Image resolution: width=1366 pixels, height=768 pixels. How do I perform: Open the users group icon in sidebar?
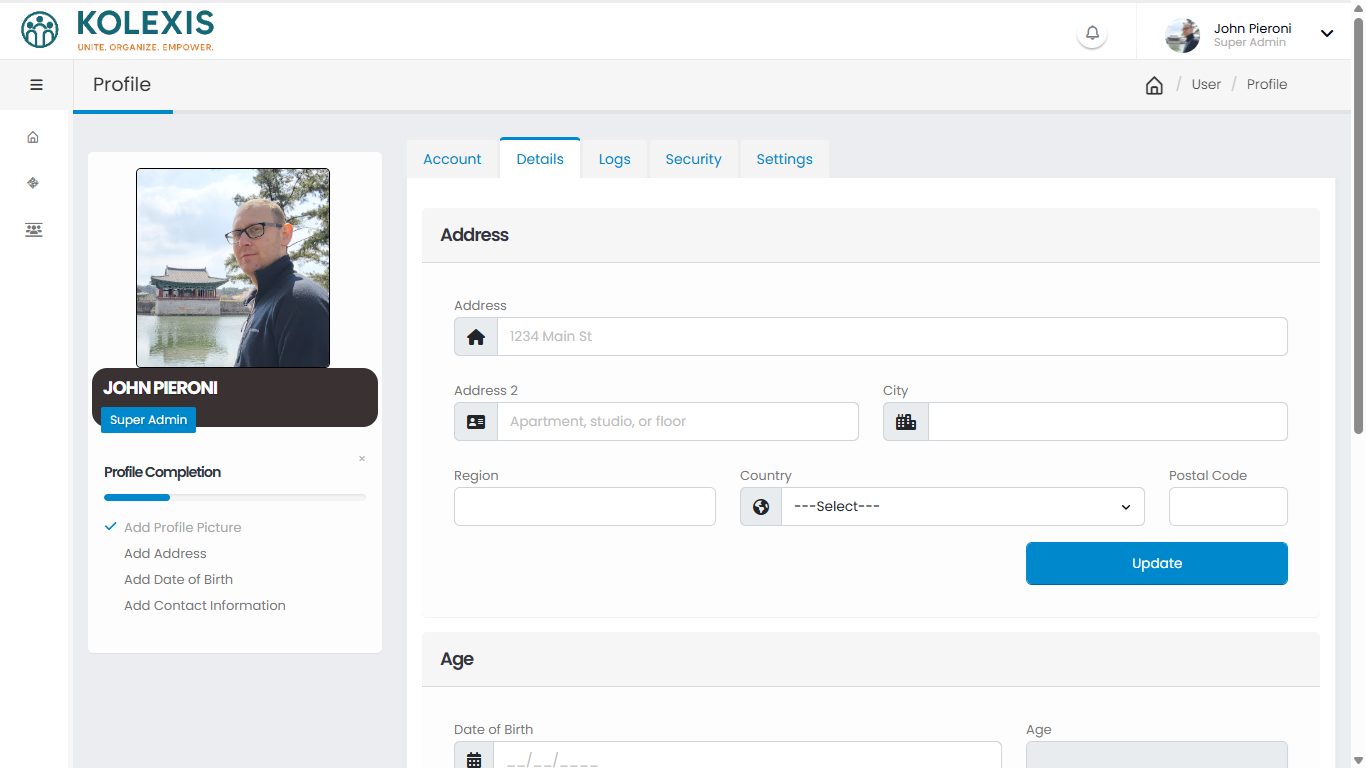tap(34, 230)
